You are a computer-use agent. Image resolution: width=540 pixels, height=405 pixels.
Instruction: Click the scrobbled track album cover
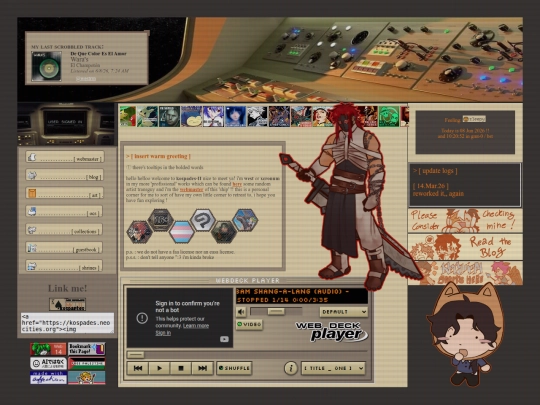[46, 66]
